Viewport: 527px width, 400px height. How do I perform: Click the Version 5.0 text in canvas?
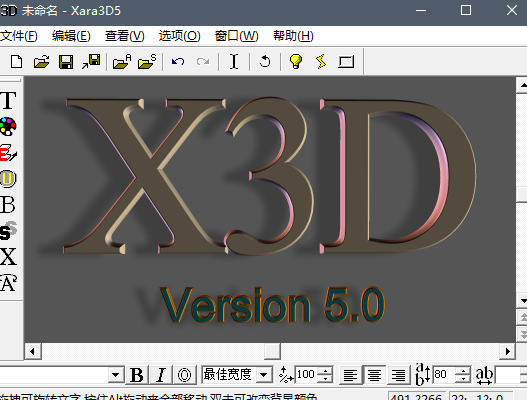(272, 305)
